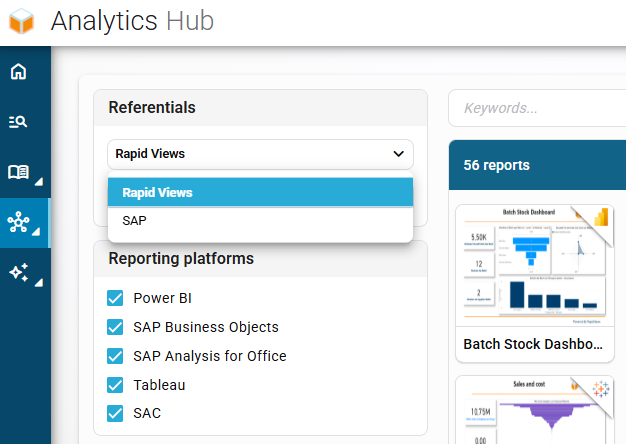The height and width of the screenshot is (444, 626).
Task: Toggle SAP Analysis for Office checkbox
Action: pyautogui.click(x=115, y=356)
